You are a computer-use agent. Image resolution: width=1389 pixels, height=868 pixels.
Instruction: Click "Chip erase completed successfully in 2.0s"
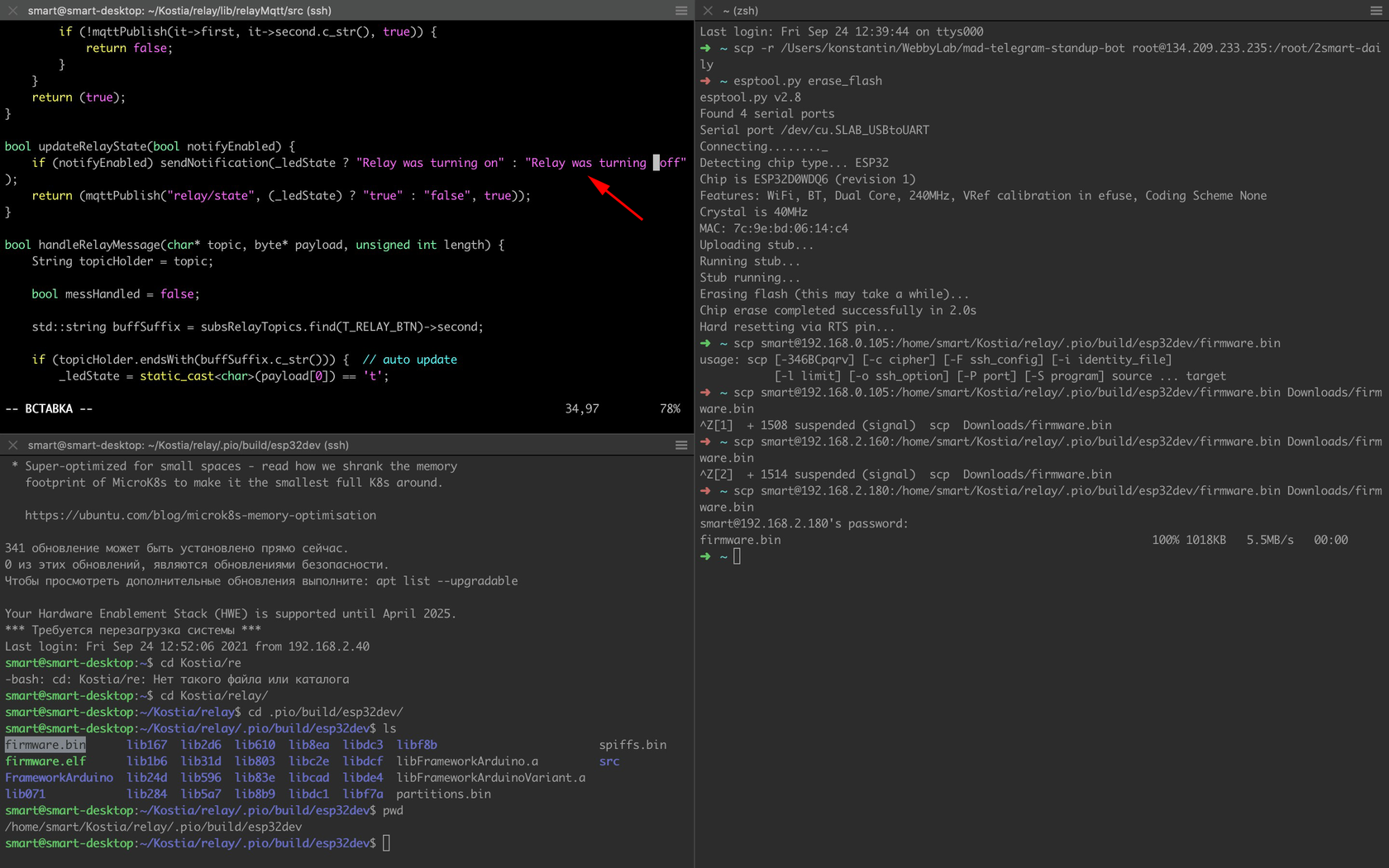point(838,311)
